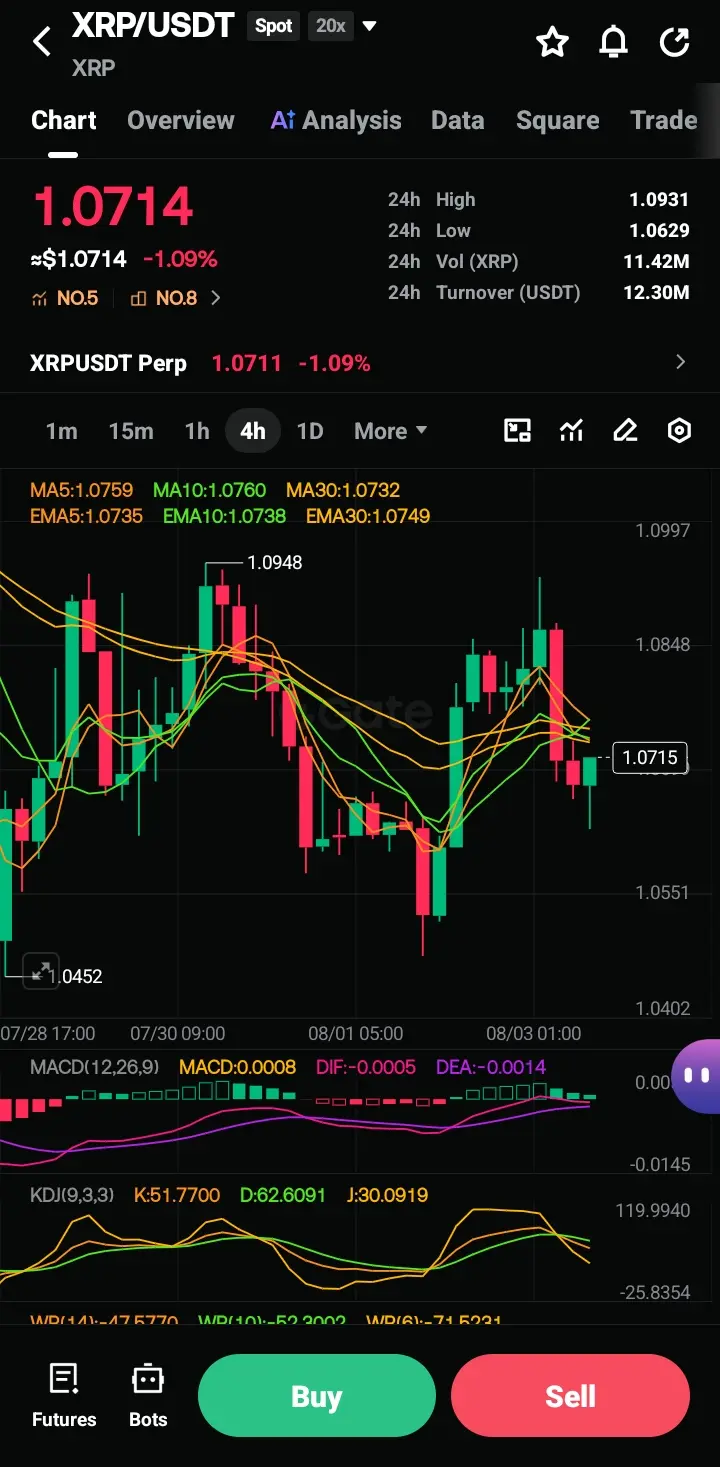Expand the More timeframes dropdown
Viewport: 720px width, 1467px height.
pos(391,431)
